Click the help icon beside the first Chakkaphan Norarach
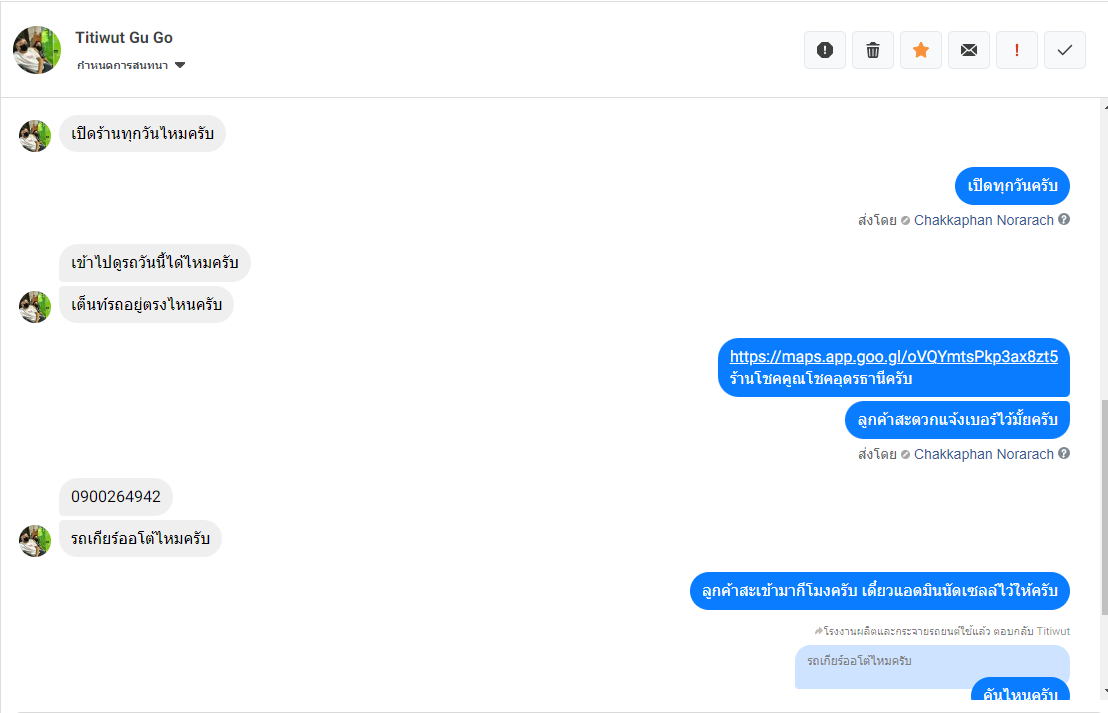The image size is (1108, 713). (x=1064, y=220)
